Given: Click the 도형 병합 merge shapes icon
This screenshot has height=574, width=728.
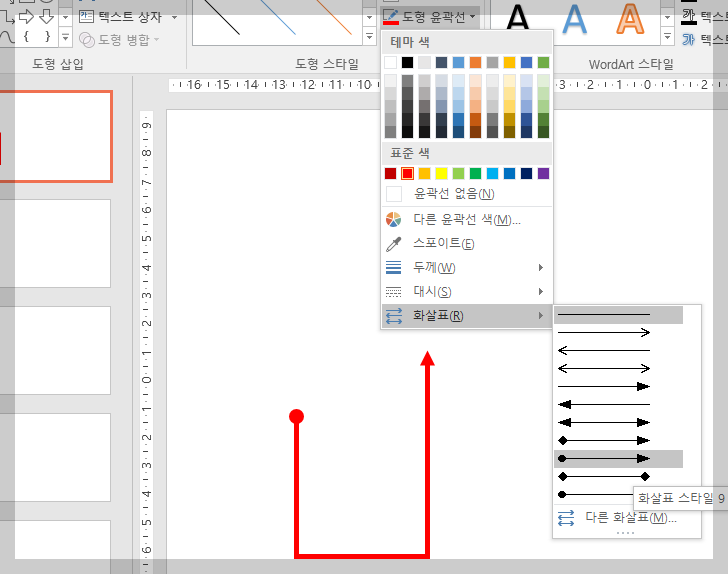Looking at the screenshot, I should (x=87, y=39).
